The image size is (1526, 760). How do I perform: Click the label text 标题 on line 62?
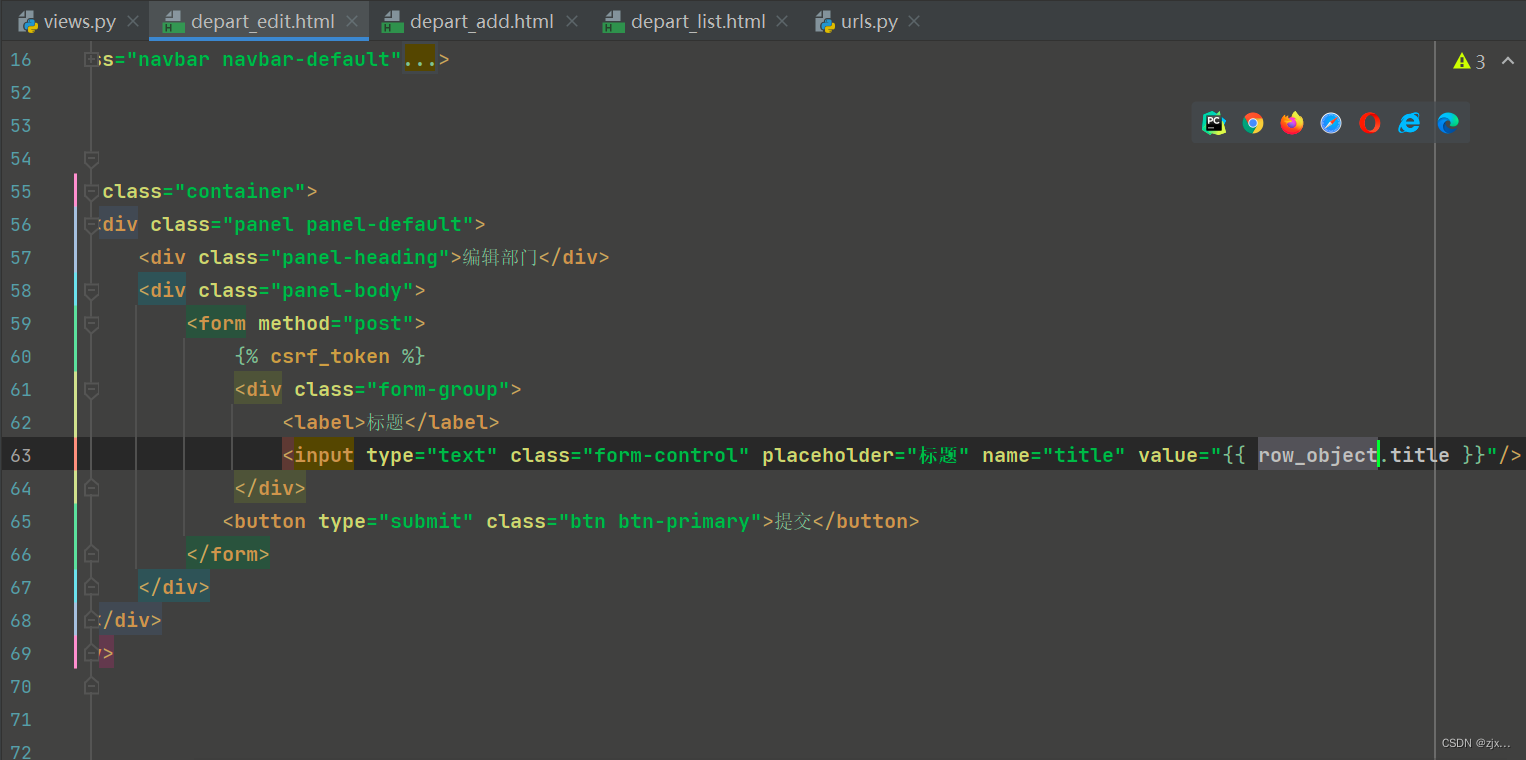pyautogui.click(x=385, y=422)
